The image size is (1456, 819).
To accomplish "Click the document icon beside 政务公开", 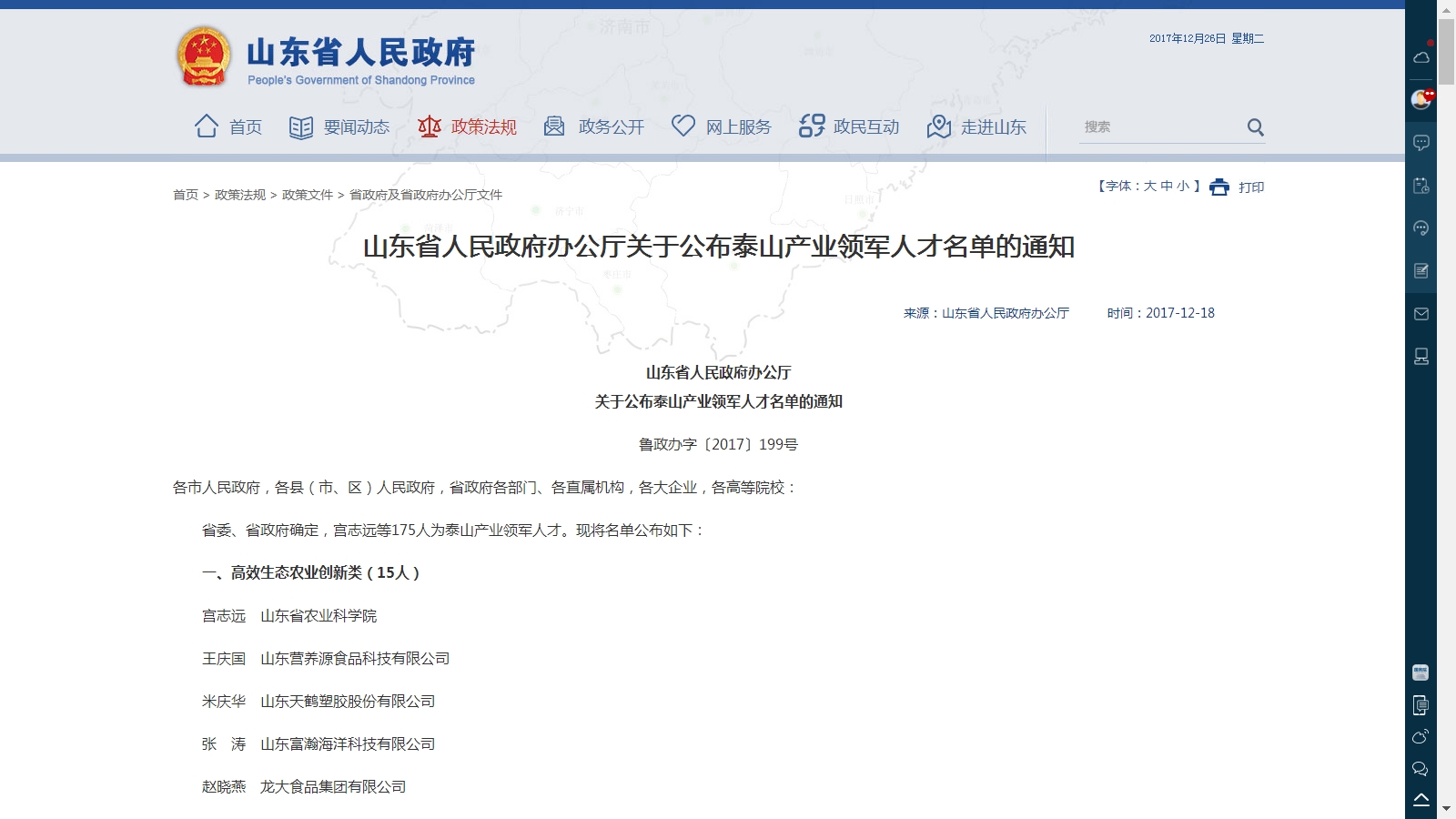I will click(554, 126).
